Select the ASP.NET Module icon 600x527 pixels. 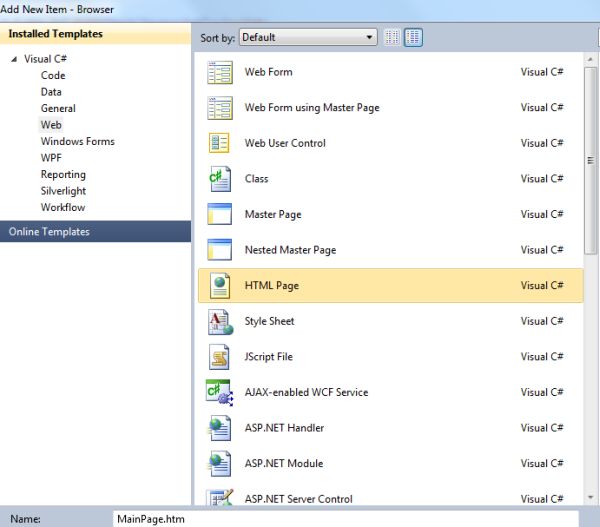219,463
